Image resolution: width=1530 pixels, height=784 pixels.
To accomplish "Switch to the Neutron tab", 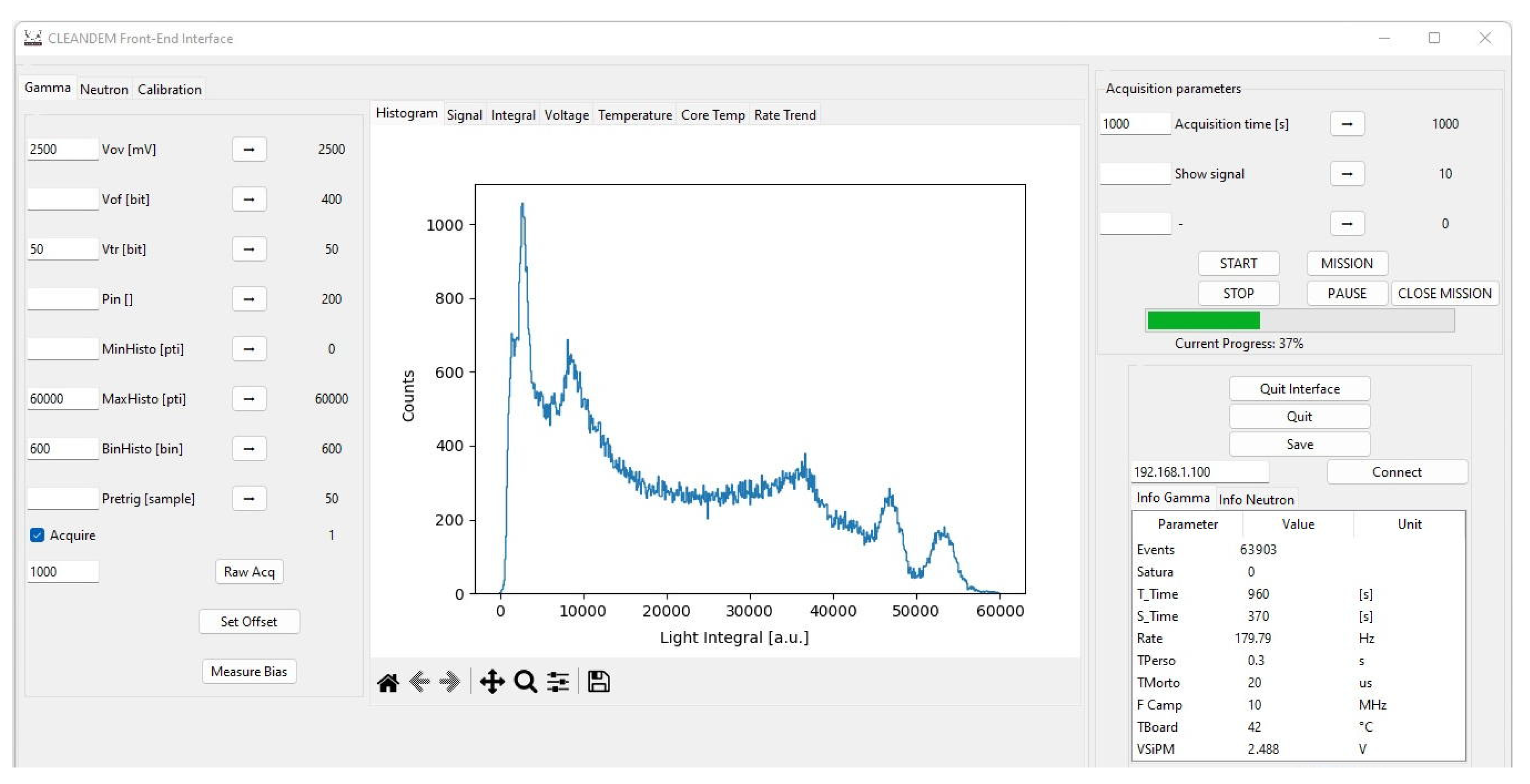I will point(104,89).
